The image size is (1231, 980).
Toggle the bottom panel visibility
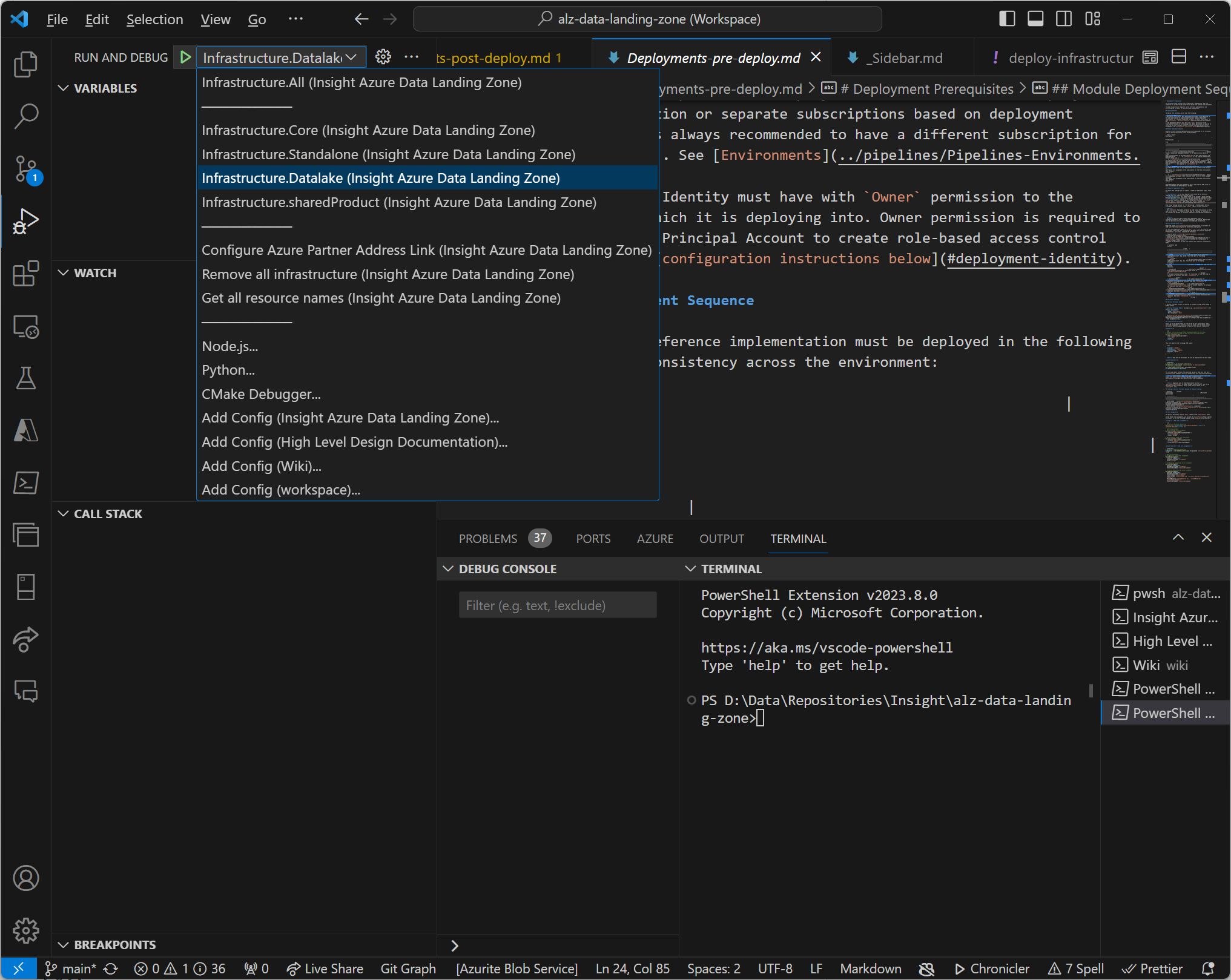click(1035, 19)
